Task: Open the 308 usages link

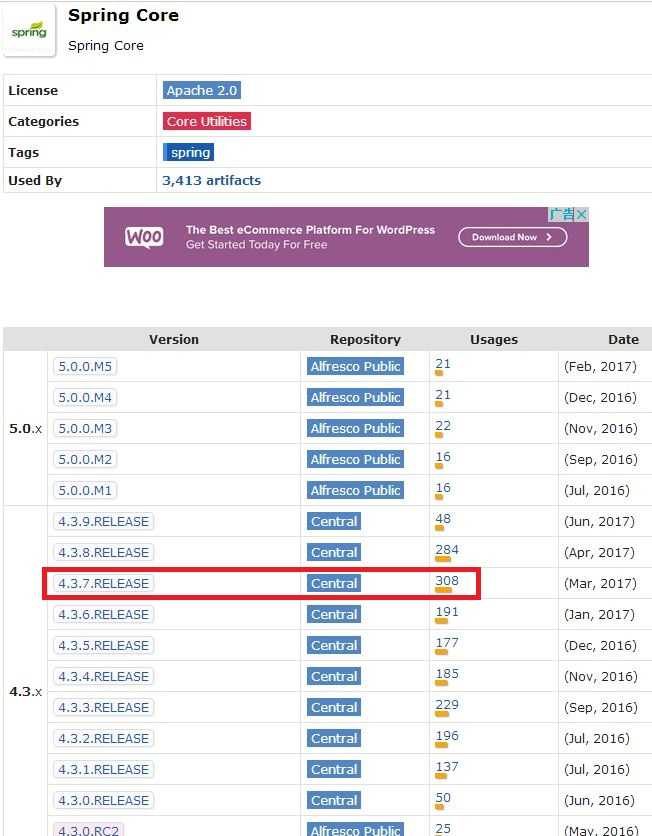Action: [447, 580]
